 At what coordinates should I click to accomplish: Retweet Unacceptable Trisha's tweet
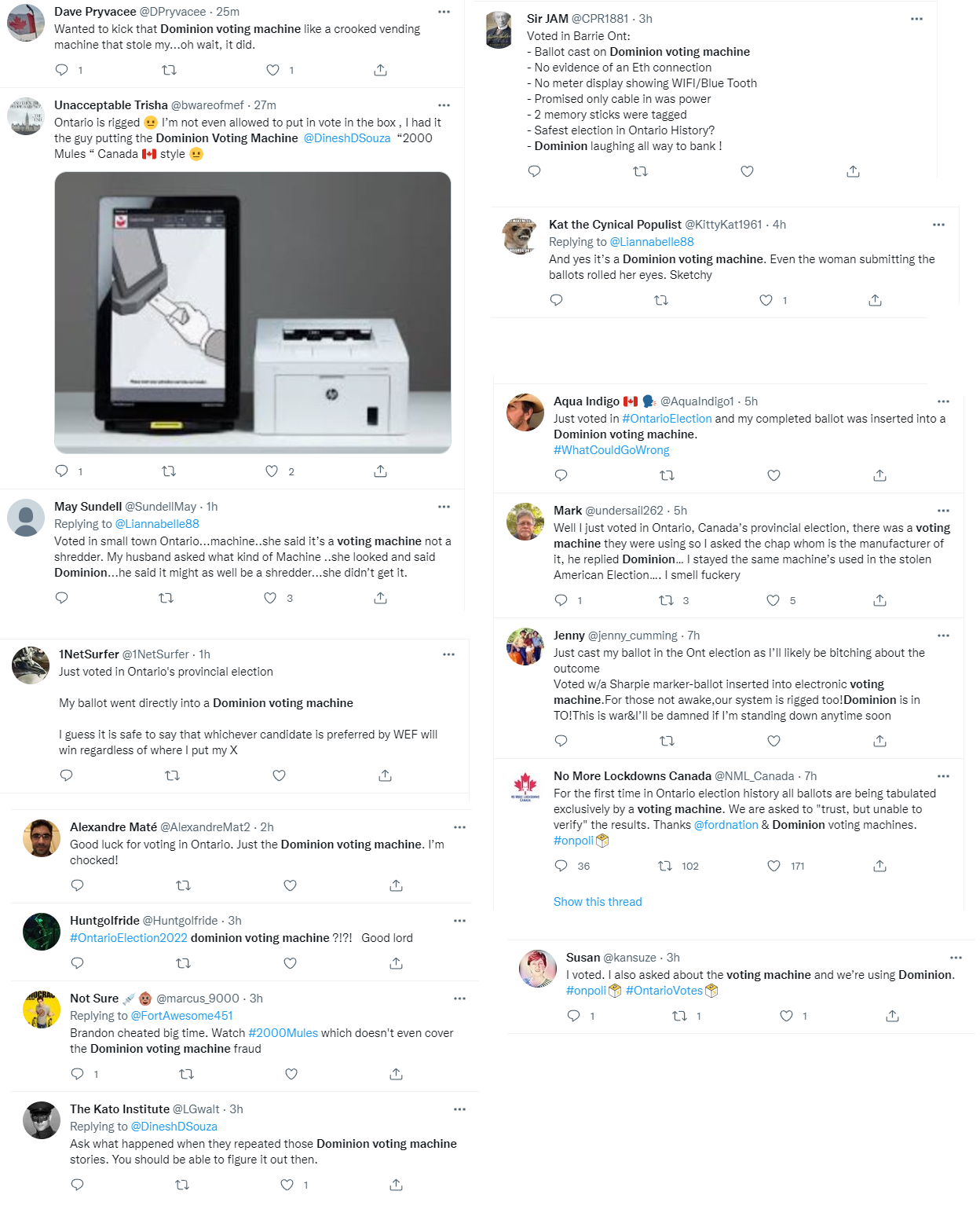click(169, 471)
